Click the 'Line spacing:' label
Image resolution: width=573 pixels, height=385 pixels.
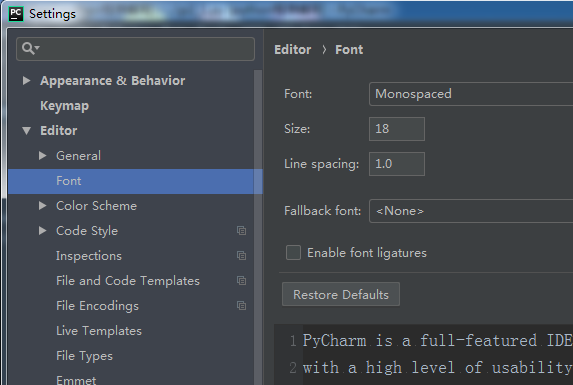[x=322, y=164]
